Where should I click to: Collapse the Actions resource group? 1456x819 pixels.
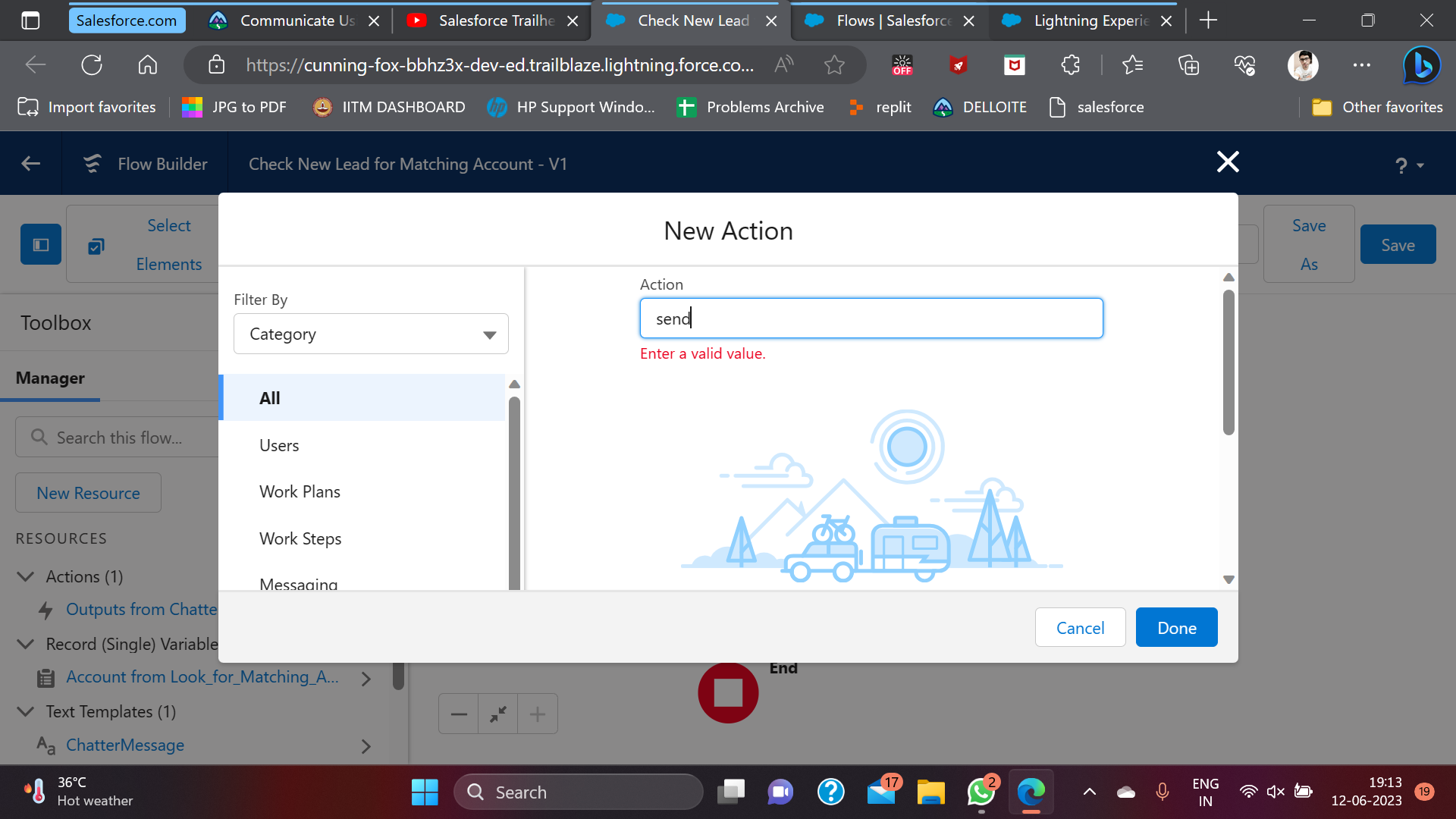click(26, 577)
